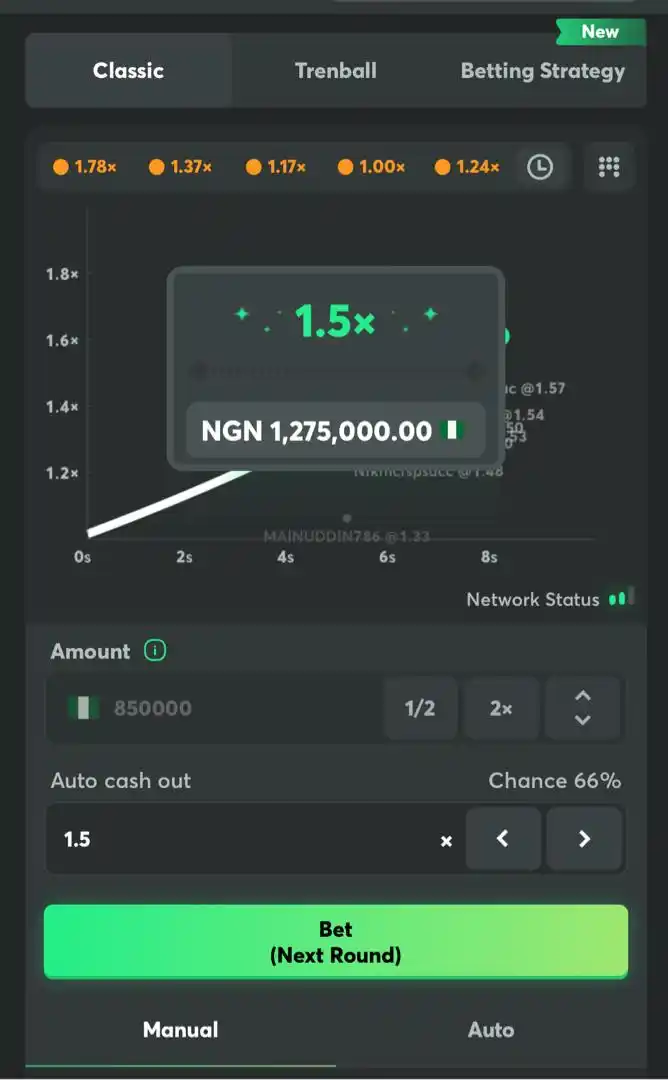Click the flag beside NGN 1,275,000.00

[452, 430]
